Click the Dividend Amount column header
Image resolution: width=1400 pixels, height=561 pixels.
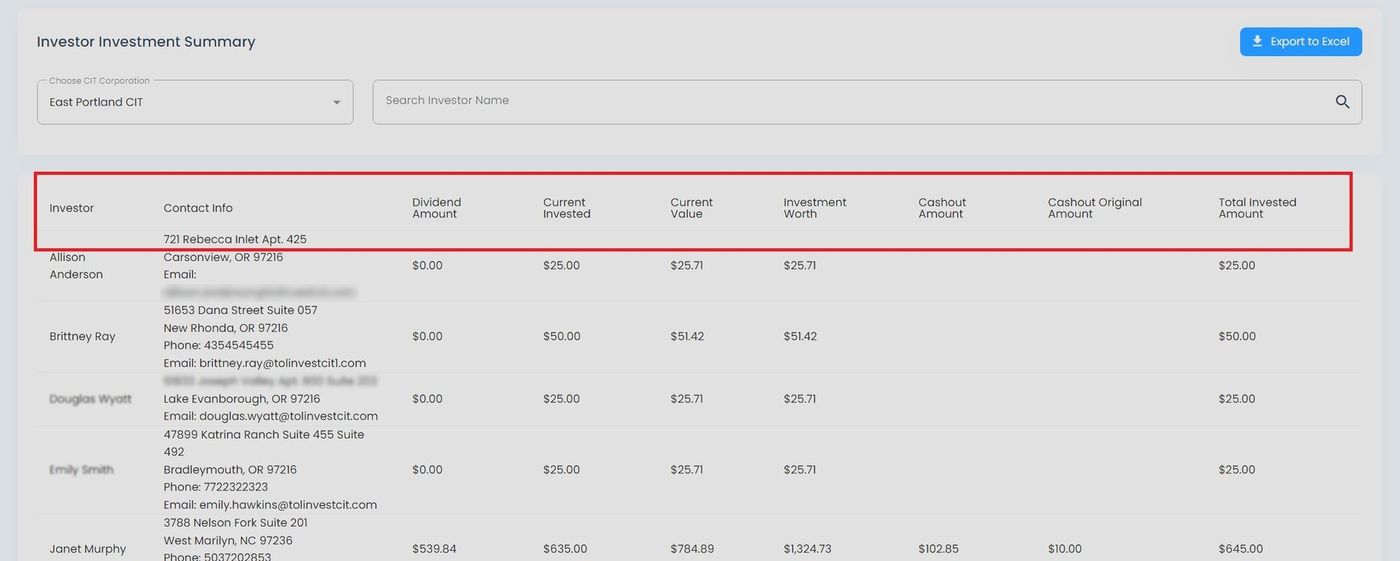pos(436,208)
